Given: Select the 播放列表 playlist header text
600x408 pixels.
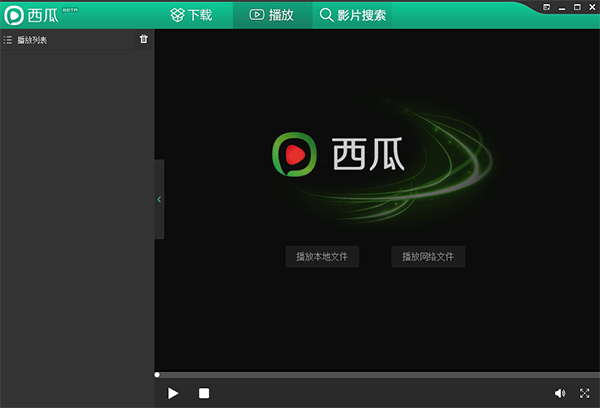Looking at the screenshot, I should pyautogui.click(x=32, y=40).
